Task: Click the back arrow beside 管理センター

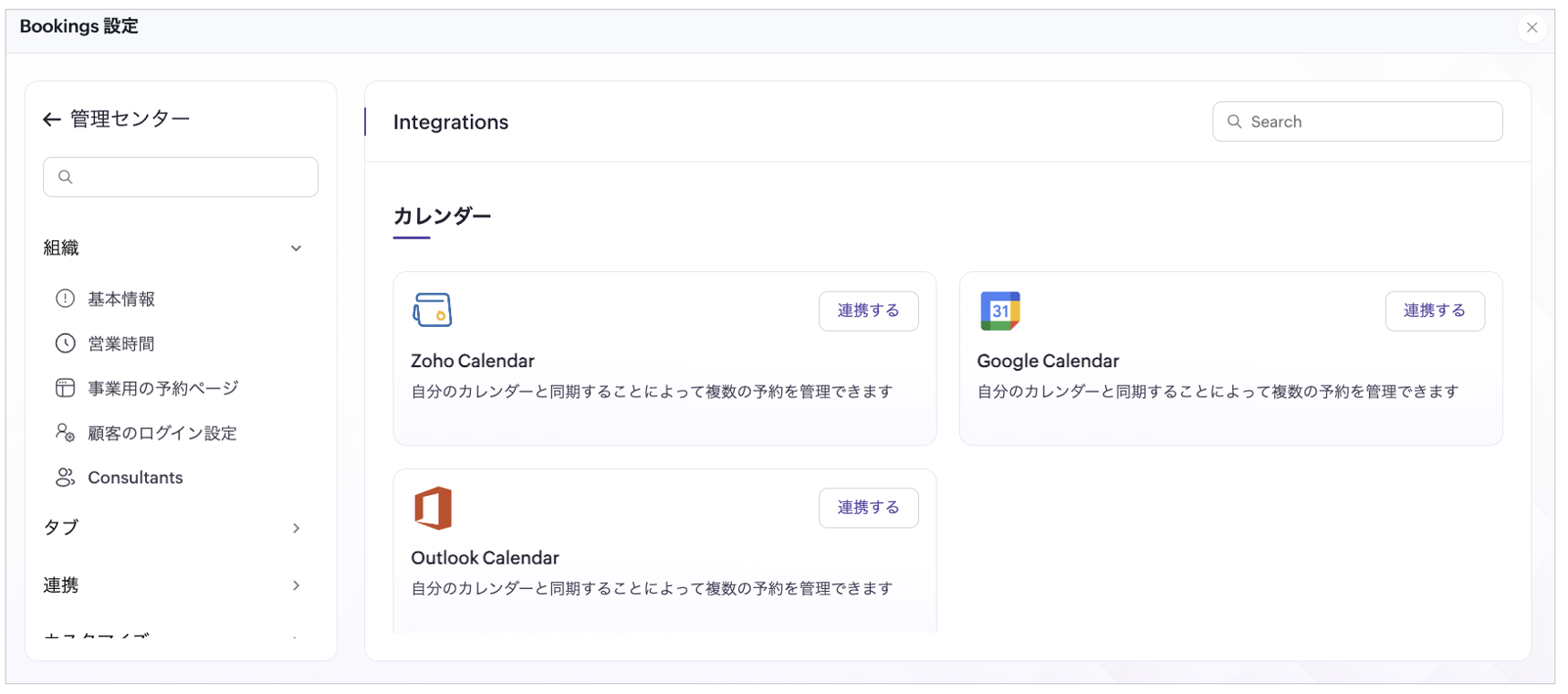Action: 52,120
